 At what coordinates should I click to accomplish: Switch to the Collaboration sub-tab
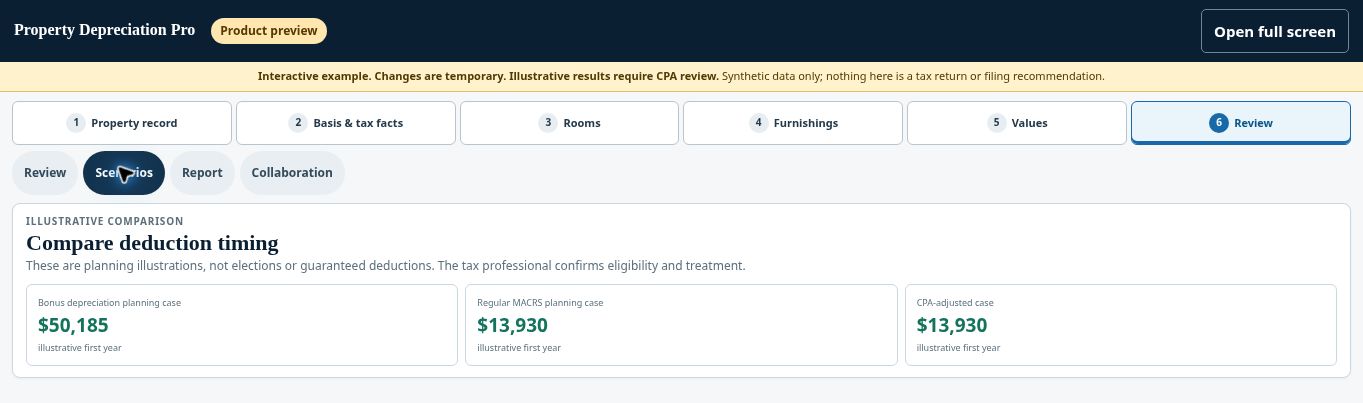pos(292,173)
